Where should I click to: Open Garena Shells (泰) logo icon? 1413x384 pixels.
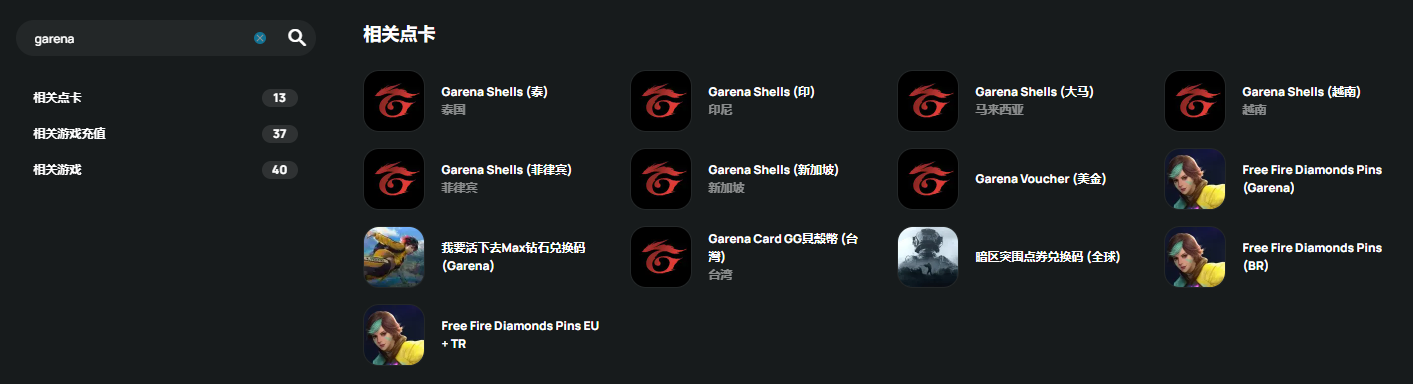point(394,101)
